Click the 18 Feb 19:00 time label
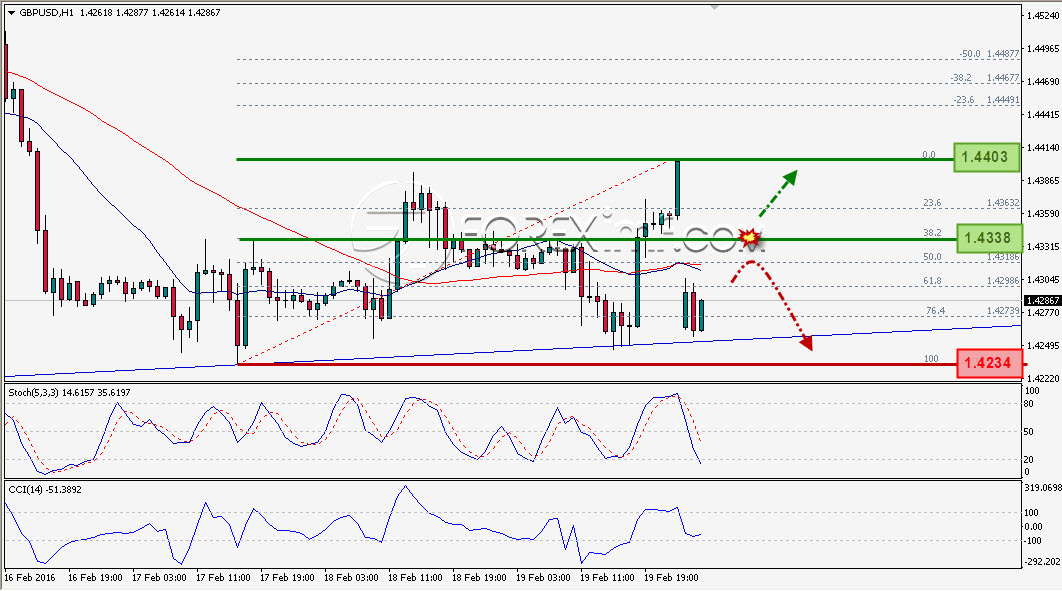1062x591 pixels. pos(479,577)
